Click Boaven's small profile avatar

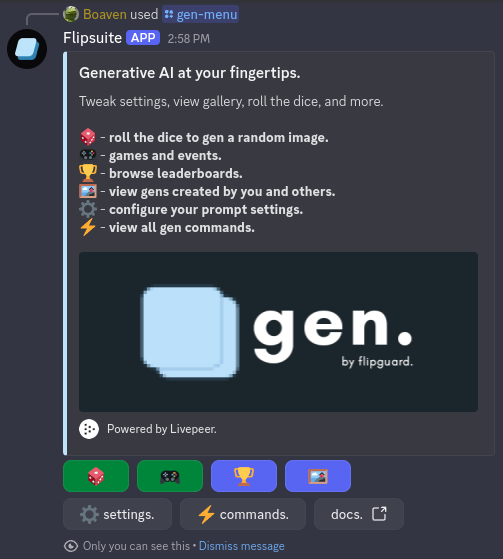[x=71, y=14]
